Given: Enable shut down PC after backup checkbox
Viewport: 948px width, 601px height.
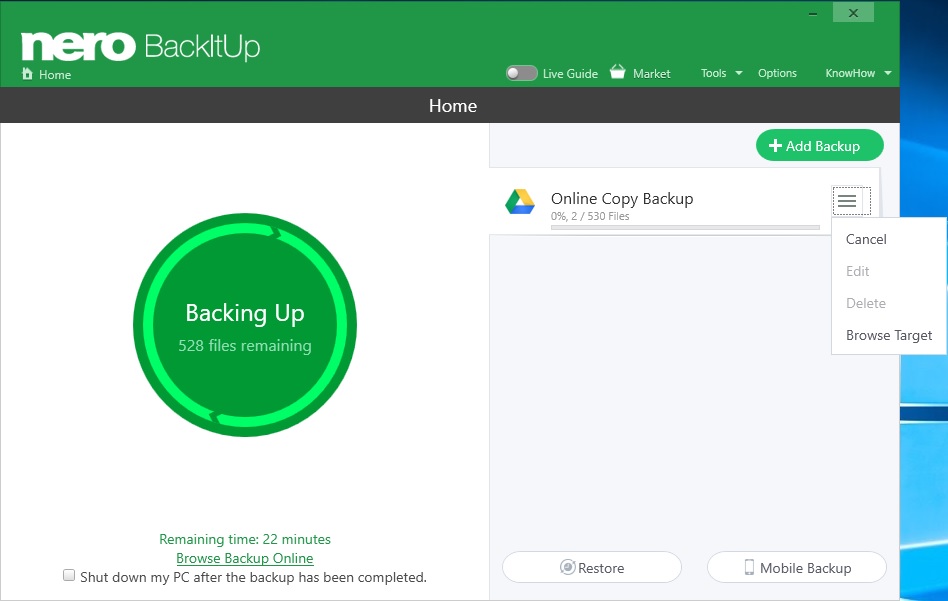Looking at the screenshot, I should click(x=69, y=575).
